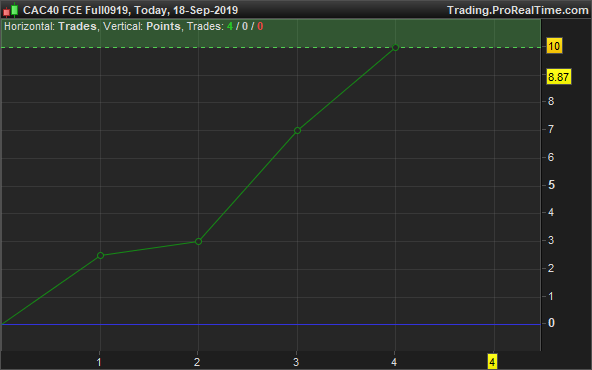
Task: Click the orange 10 price label
Action: 554,46
